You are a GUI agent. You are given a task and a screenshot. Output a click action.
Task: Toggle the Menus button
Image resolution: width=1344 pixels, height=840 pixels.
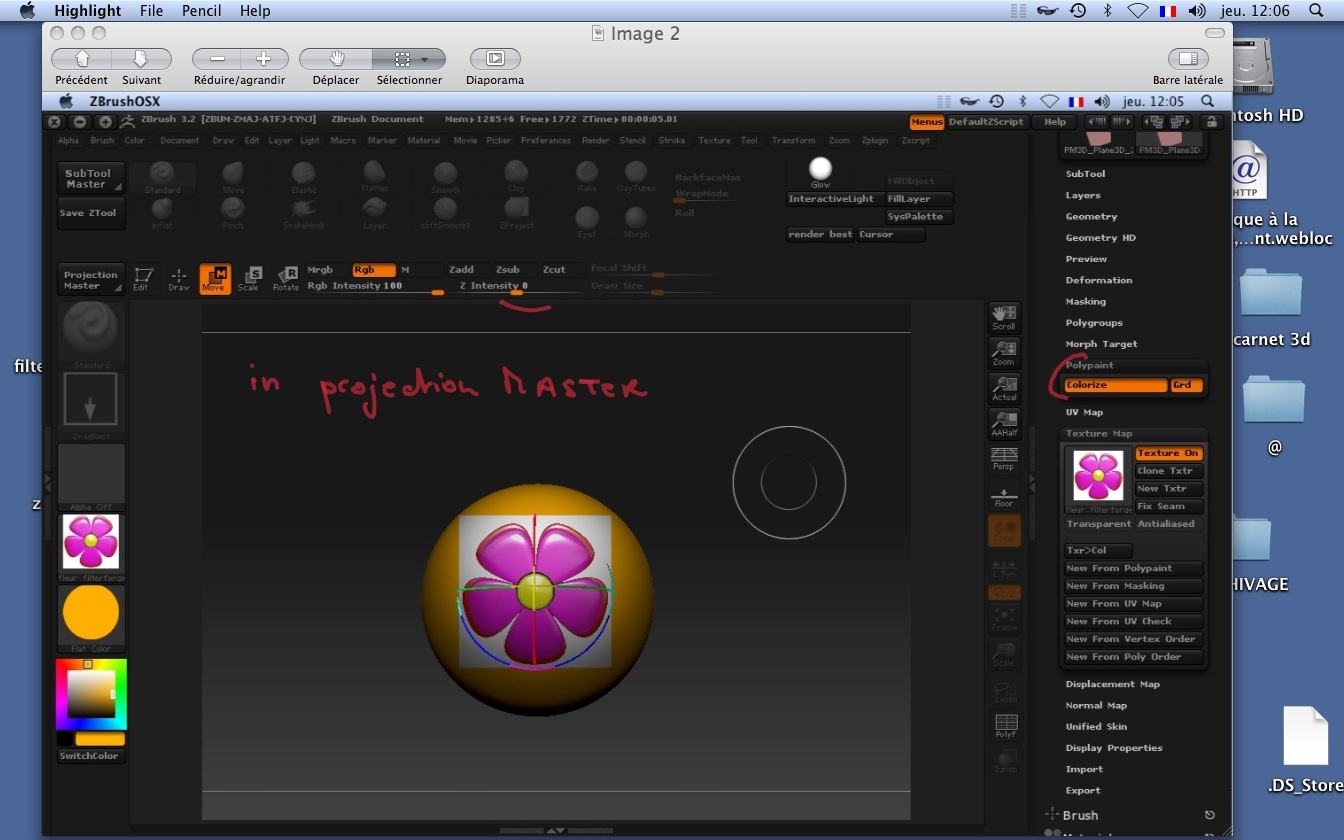926,122
